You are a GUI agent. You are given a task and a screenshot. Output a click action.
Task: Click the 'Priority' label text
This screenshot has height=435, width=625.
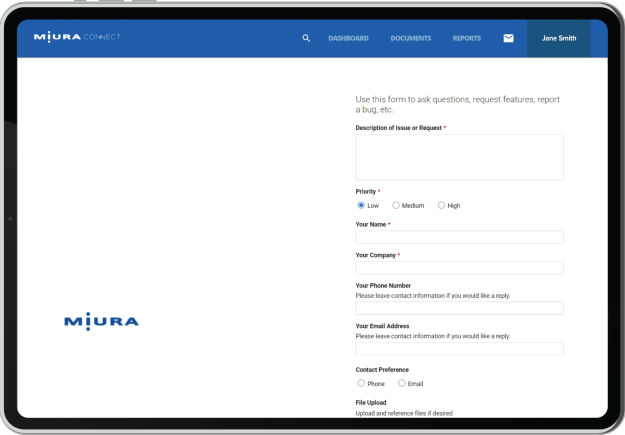point(366,191)
